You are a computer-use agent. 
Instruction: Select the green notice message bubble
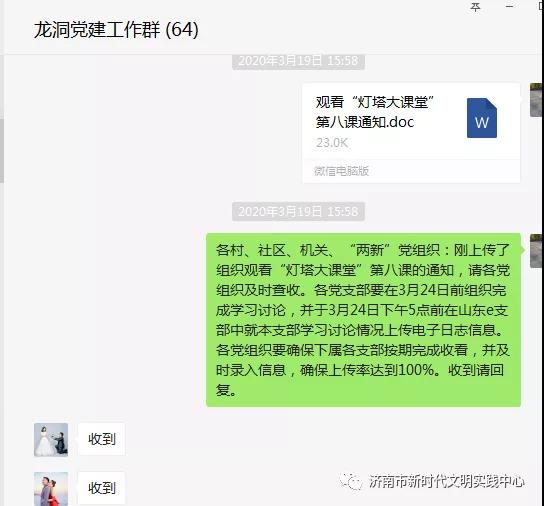click(363, 320)
